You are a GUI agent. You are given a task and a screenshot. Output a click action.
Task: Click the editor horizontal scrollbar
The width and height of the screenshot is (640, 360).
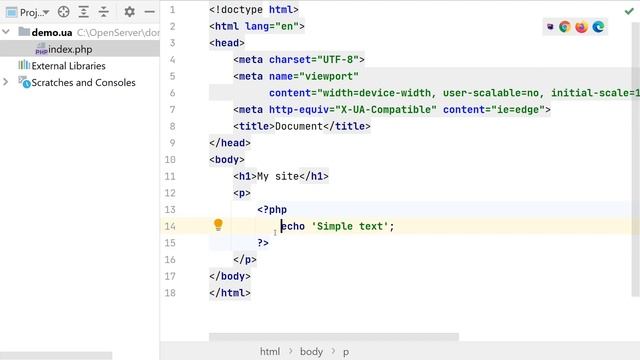334,337
